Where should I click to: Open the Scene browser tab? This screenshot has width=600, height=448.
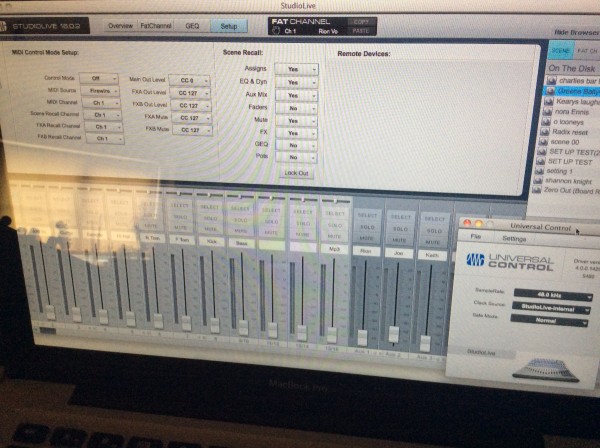560,51
